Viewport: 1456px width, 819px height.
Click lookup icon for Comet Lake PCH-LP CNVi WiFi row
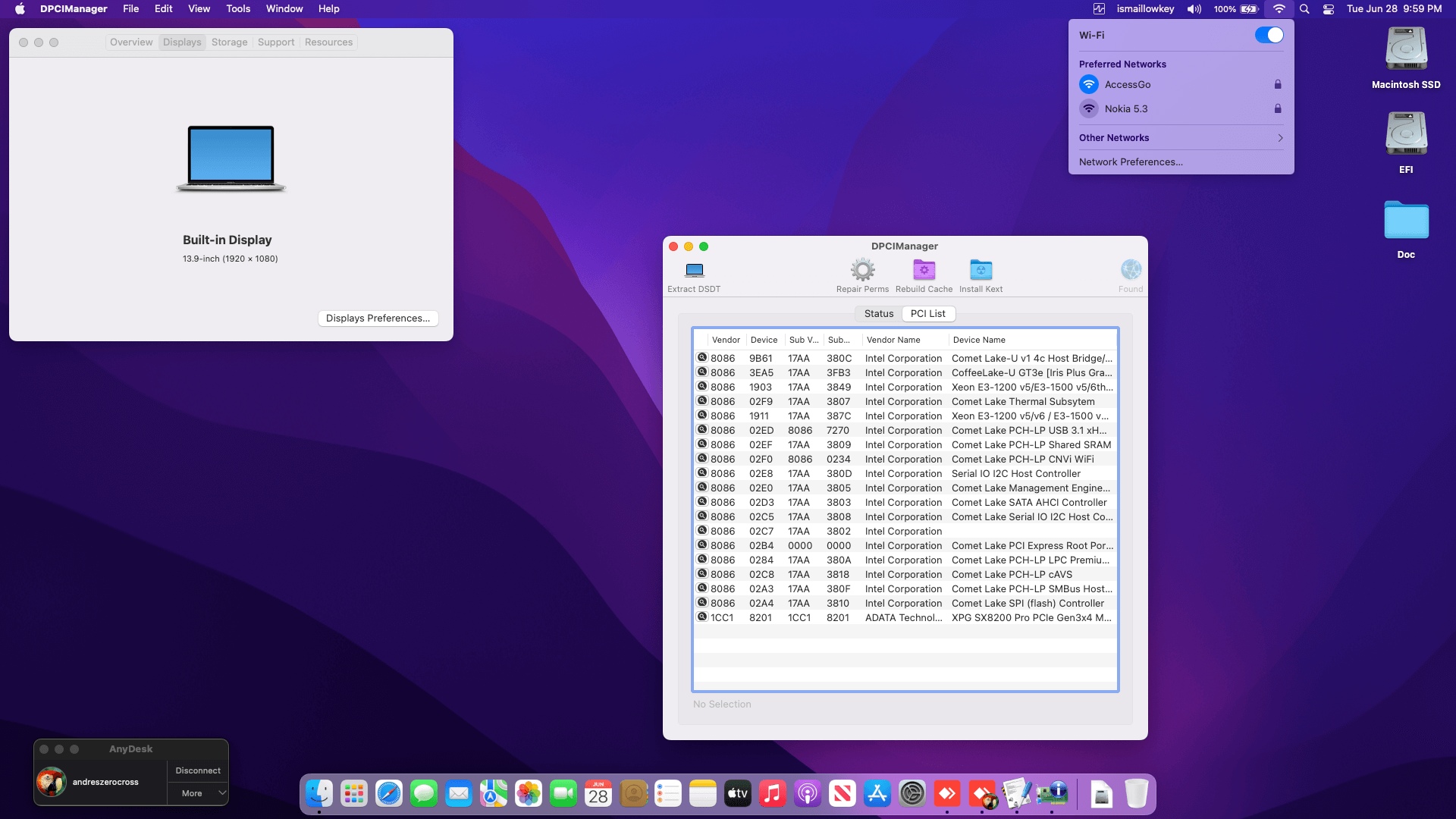coord(702,459)
